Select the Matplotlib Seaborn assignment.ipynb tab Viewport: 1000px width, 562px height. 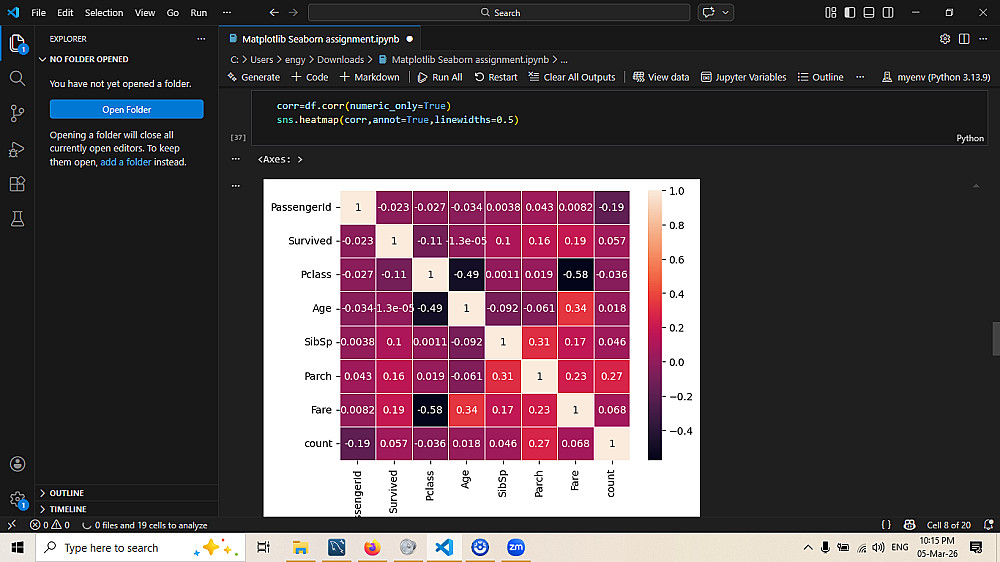320,39
